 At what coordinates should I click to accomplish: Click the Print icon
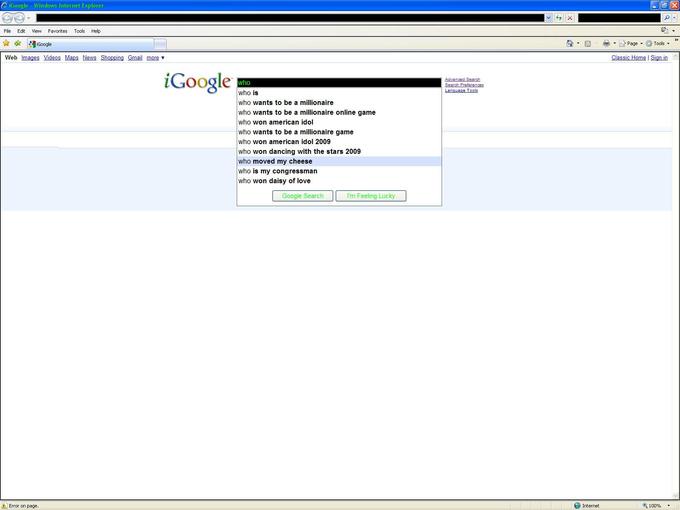click(606, 43)
